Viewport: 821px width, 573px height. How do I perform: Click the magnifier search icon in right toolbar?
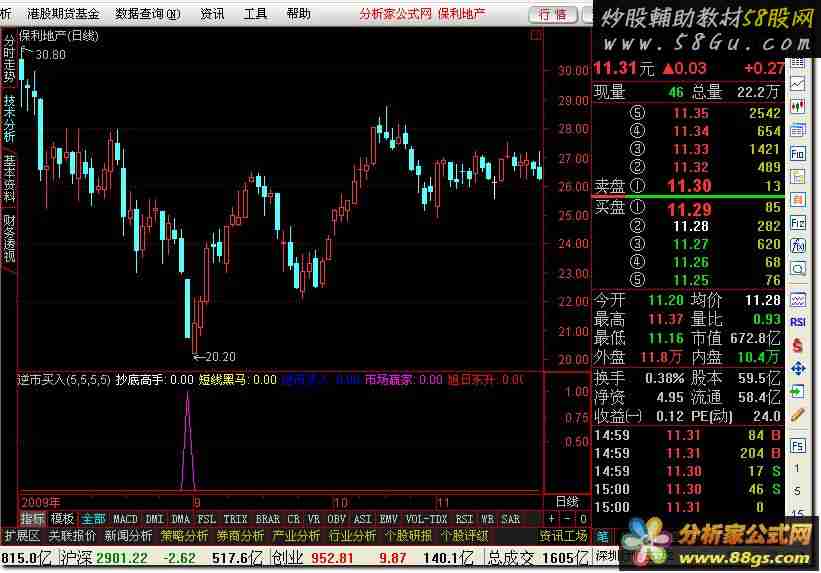point(798,269)
